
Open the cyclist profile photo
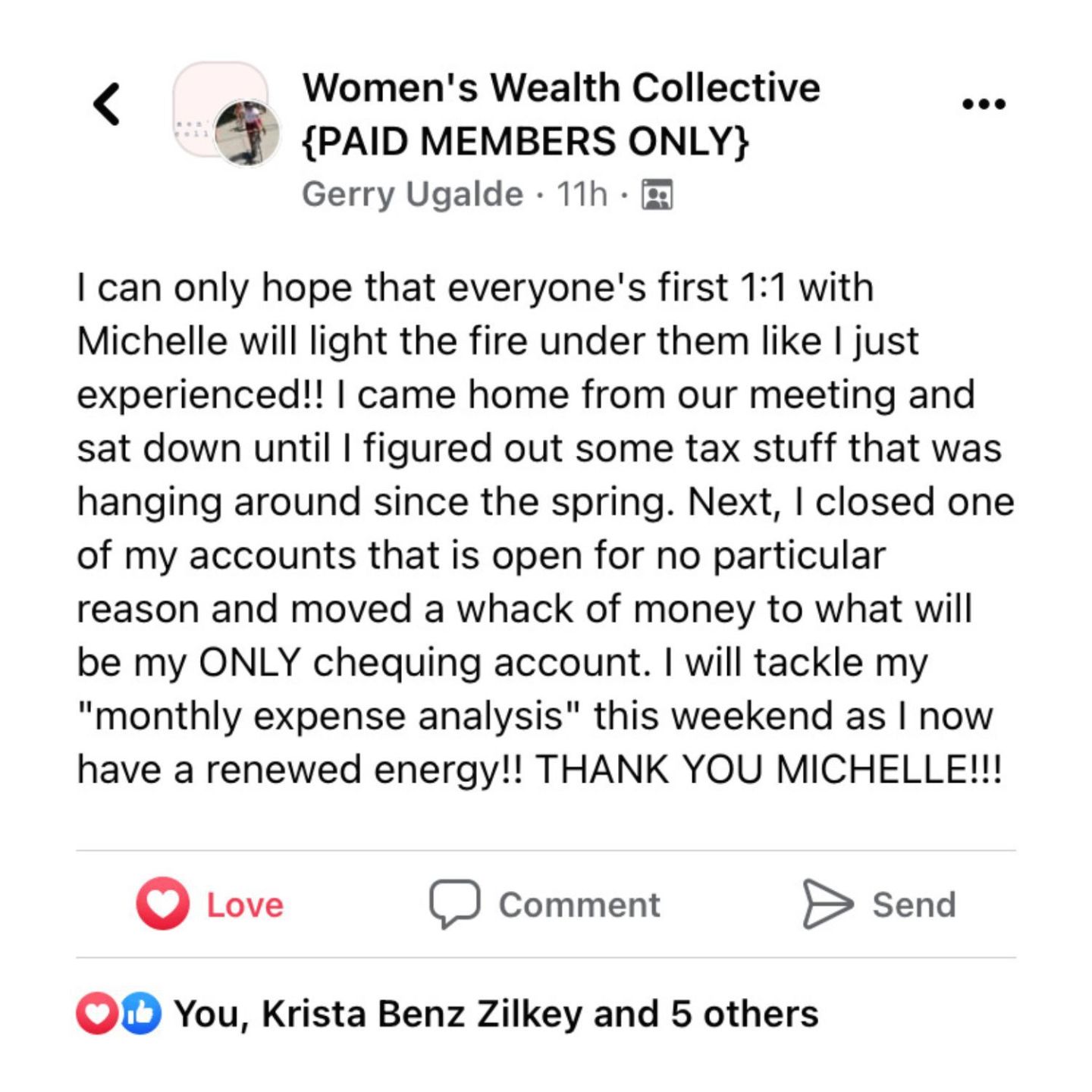[x=247, y=133]
